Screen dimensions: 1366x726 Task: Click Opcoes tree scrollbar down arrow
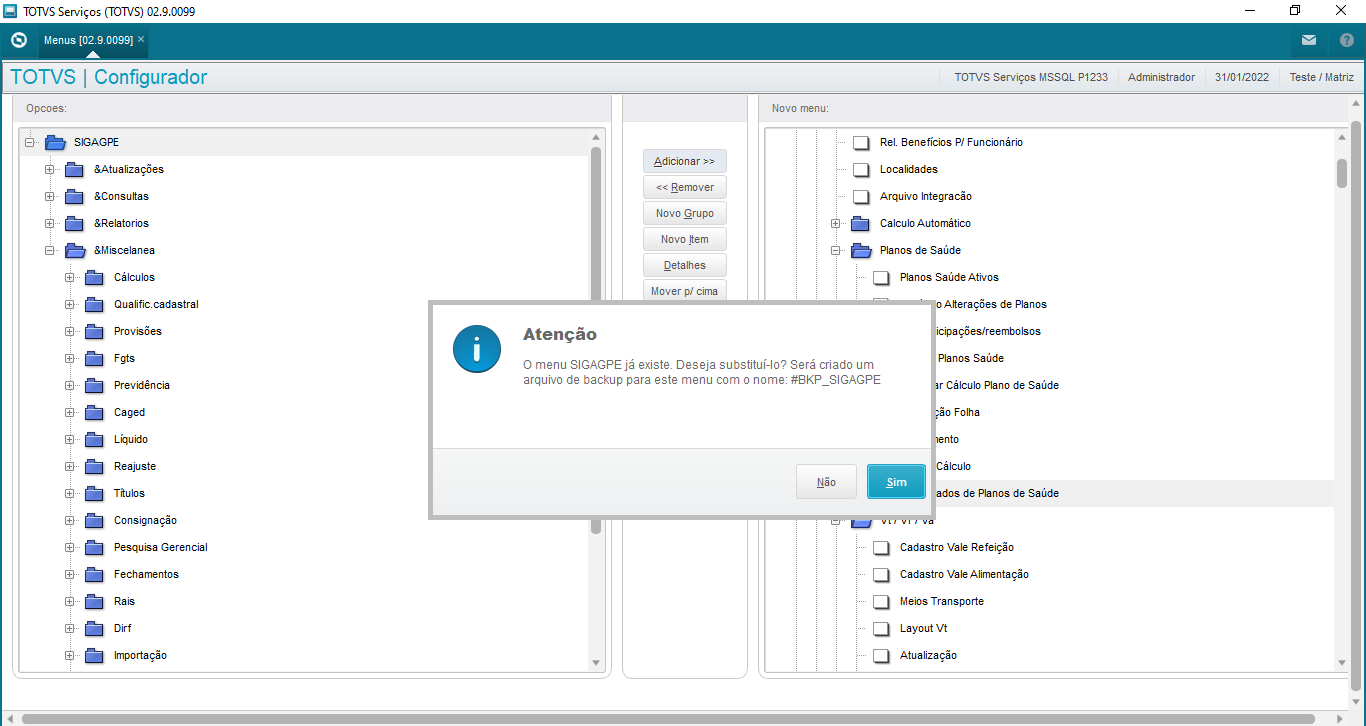click(596, 663)
